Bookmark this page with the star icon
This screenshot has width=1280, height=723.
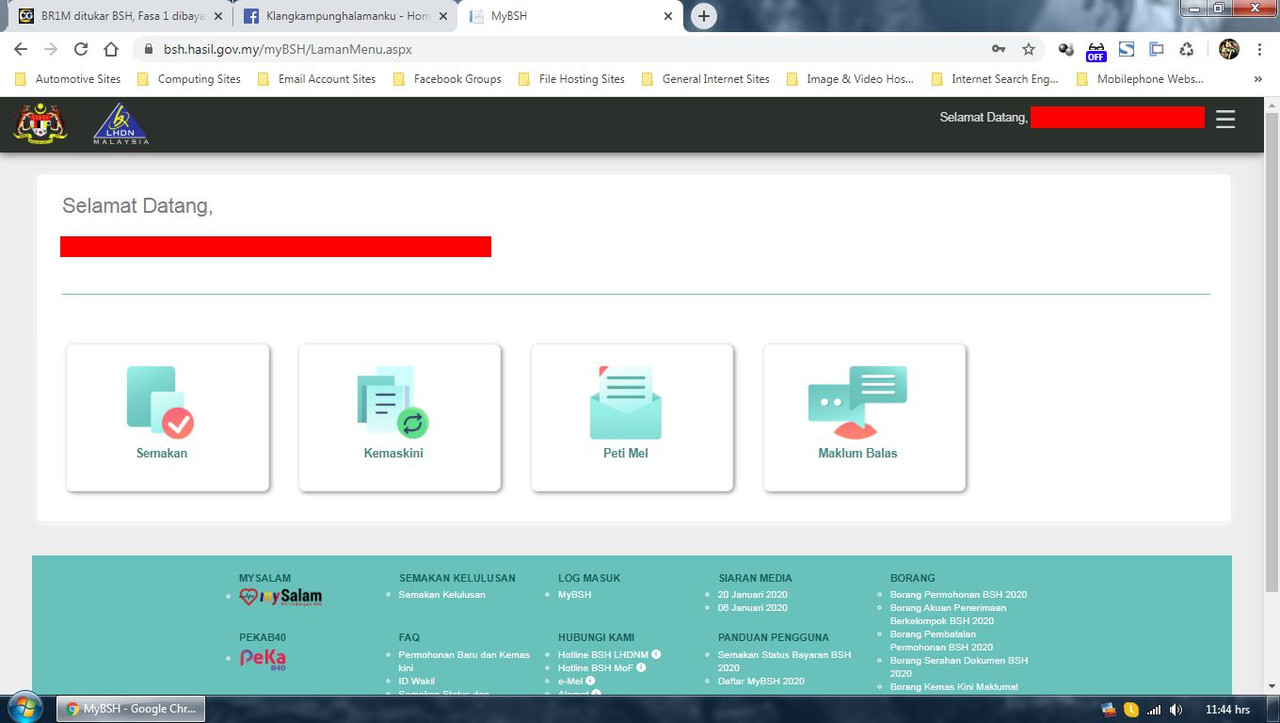click(x=1028, y=49)
